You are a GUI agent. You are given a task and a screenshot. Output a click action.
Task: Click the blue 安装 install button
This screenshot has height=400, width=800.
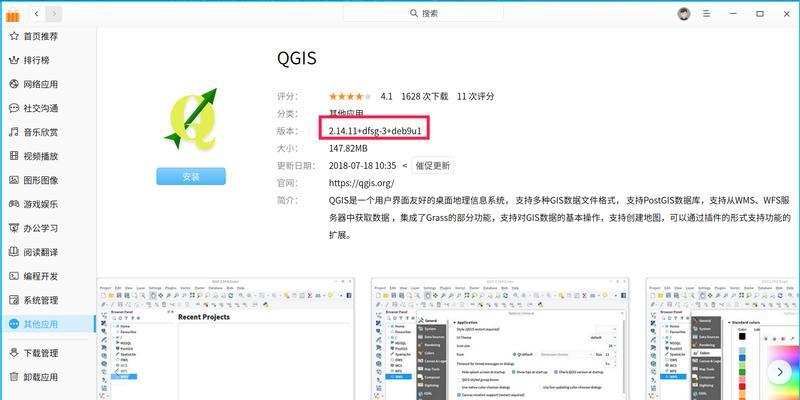pyautogui.click(x=191, y=177)
